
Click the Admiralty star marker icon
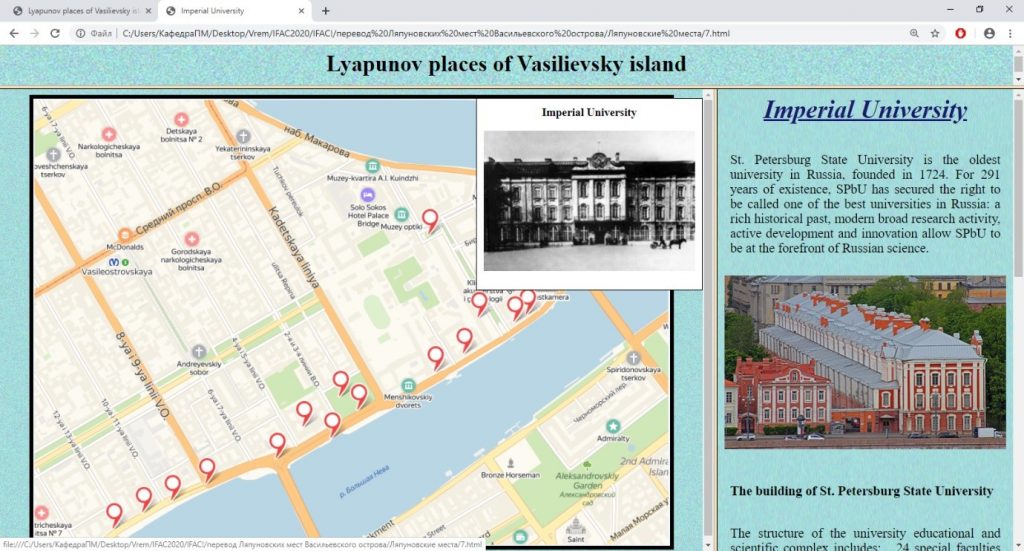tap(613, 426)
